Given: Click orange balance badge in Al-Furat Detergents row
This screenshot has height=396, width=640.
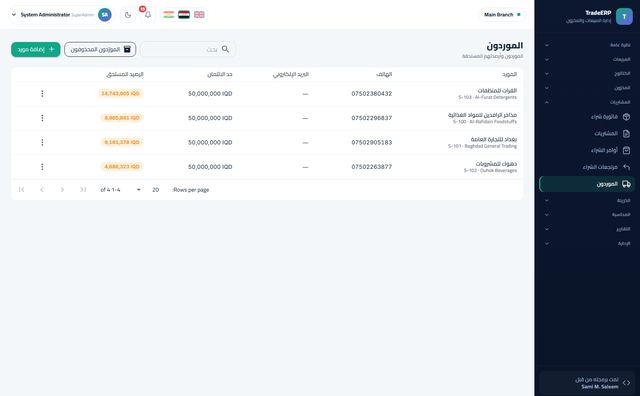Looking at the screenshot, I should pos(120,93).
